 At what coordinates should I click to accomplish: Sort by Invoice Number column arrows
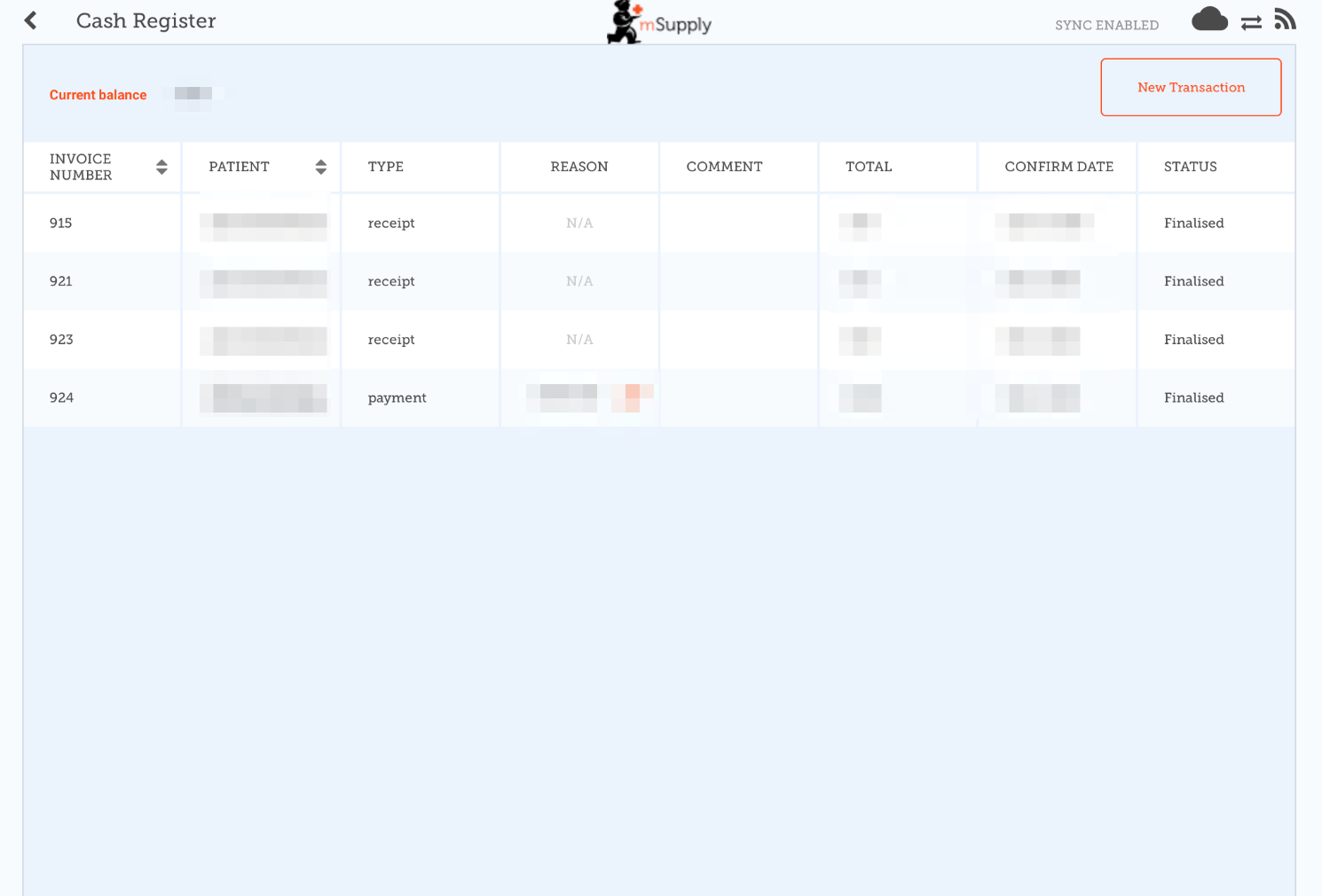point(161,167)
